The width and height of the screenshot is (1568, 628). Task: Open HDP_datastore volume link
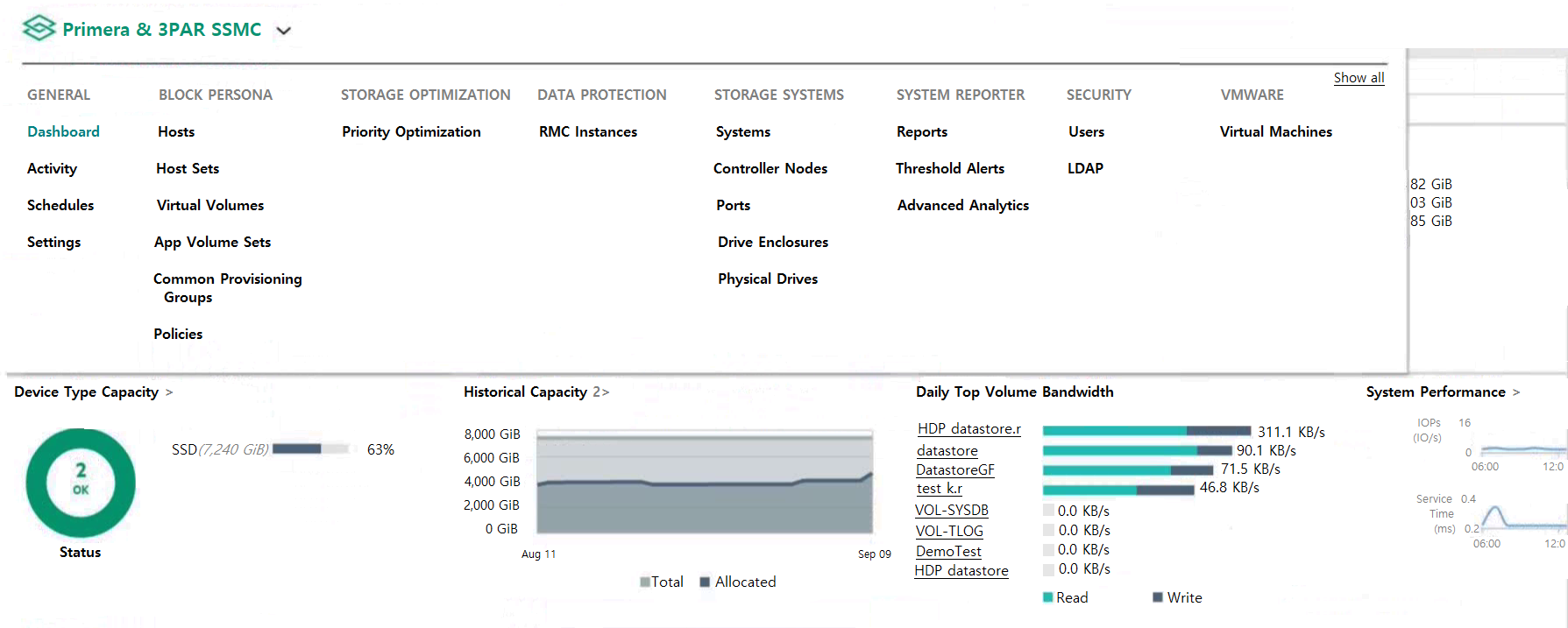tap(961, 571)
